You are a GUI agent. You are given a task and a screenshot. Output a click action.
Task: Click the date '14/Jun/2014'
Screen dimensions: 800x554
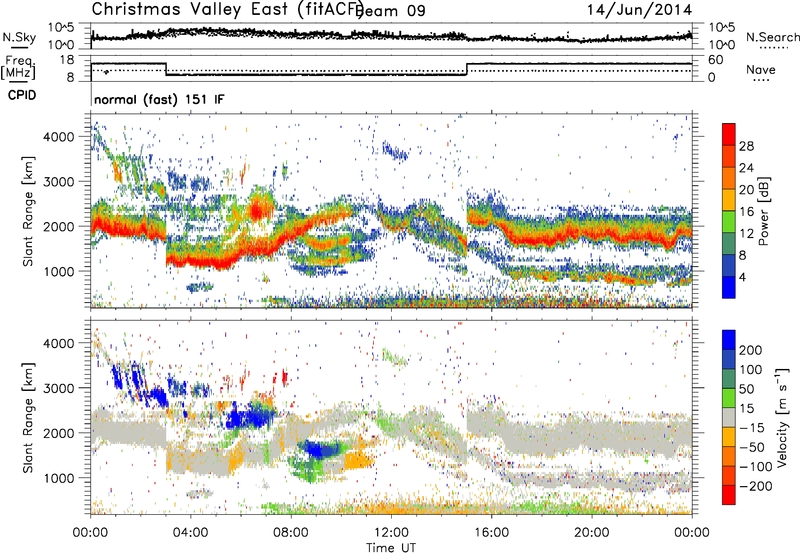639,9
